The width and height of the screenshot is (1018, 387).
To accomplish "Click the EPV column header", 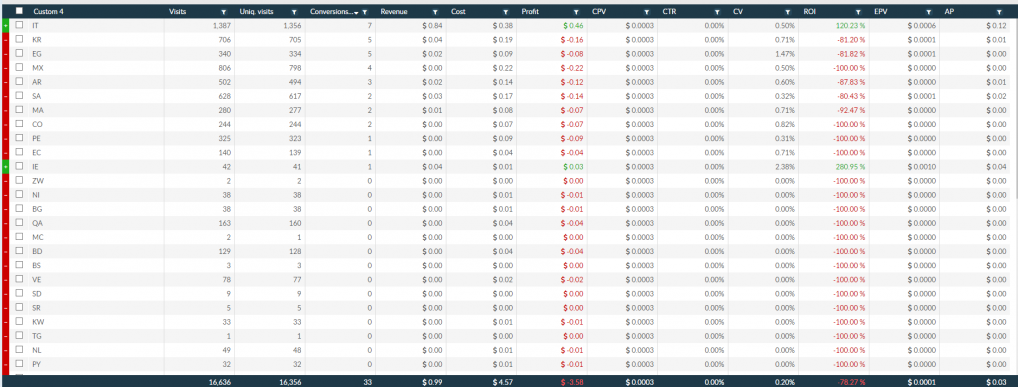I will [x=880, y=12].
